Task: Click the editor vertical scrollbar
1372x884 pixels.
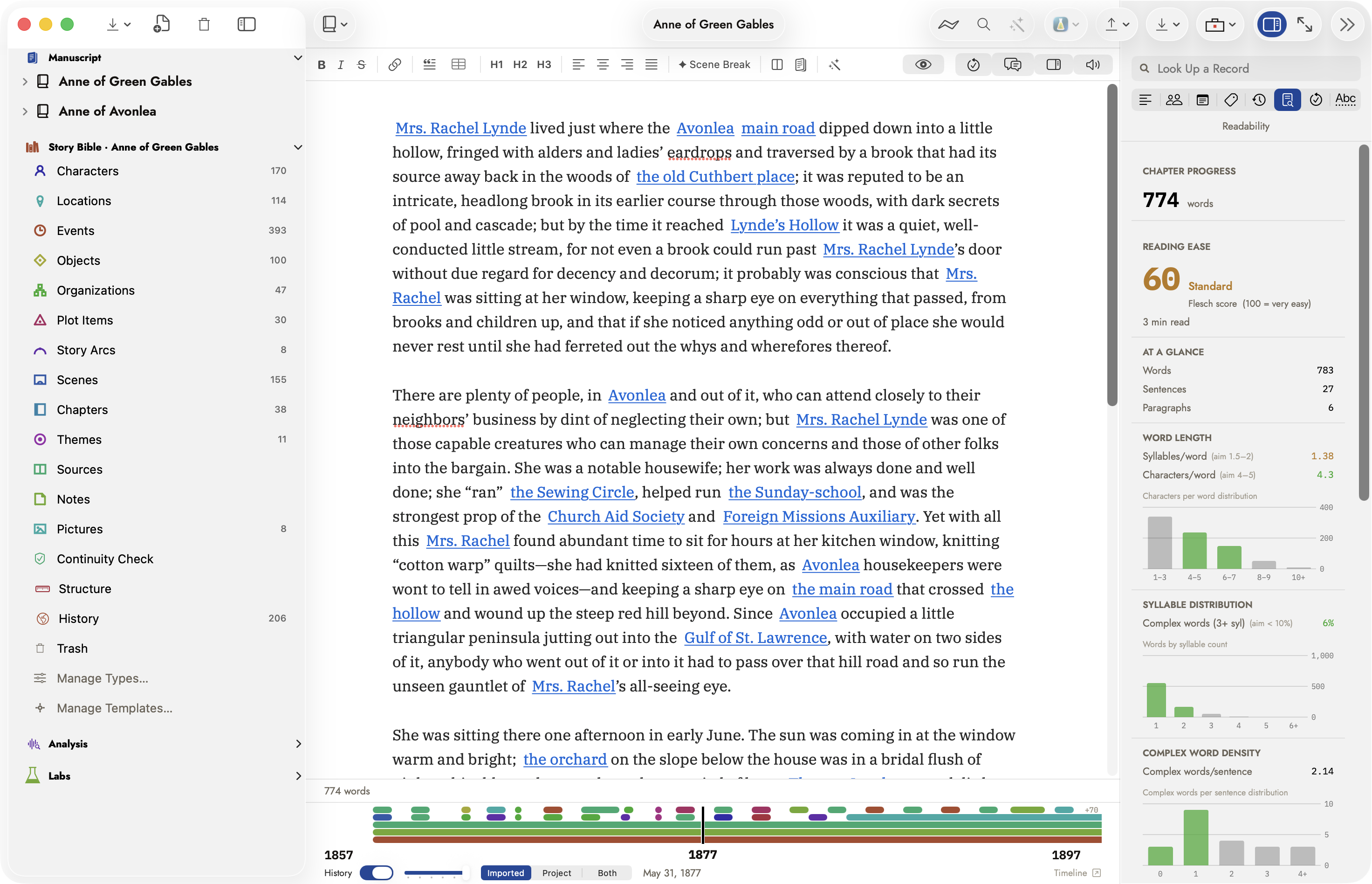Action: coord(1111,244)
